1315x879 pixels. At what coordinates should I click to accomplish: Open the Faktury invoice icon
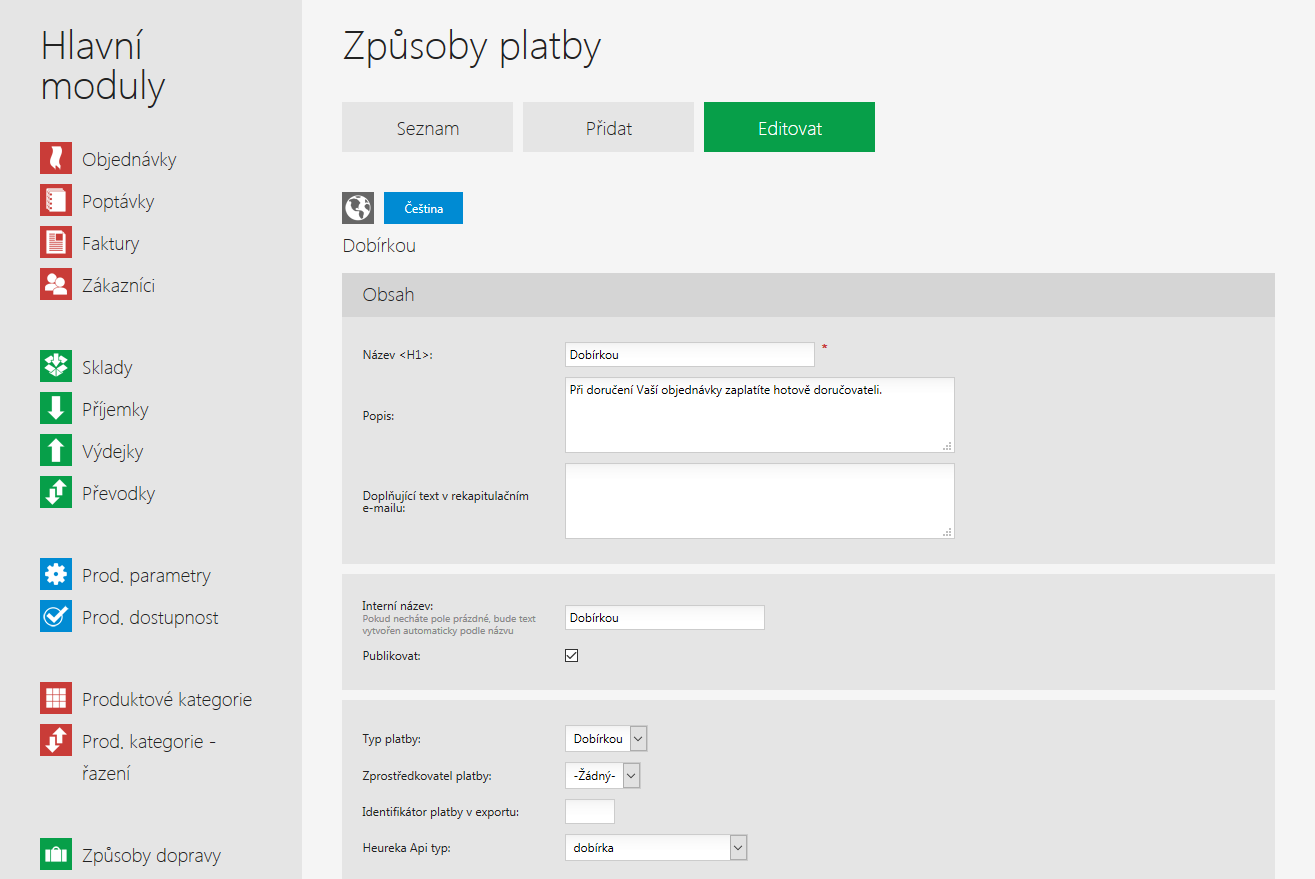tap(56, 242)
